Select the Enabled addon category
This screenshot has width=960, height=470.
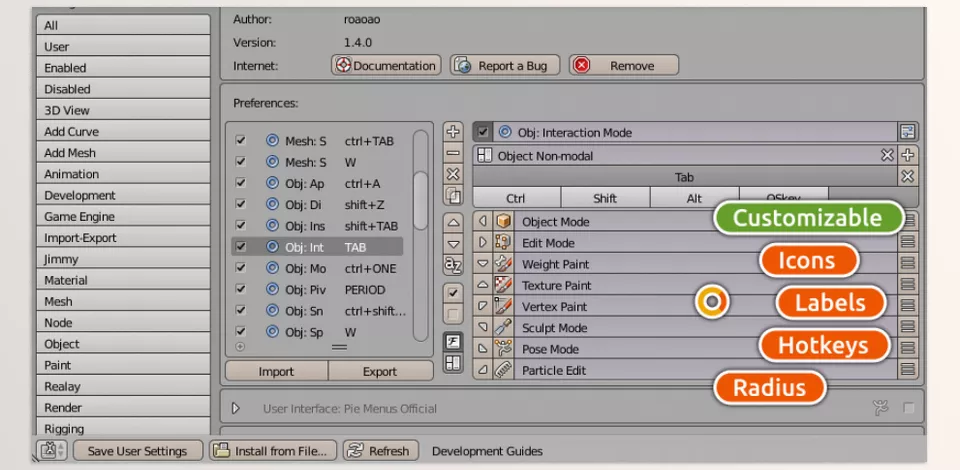pyautogui.click(x=123, y=68)
